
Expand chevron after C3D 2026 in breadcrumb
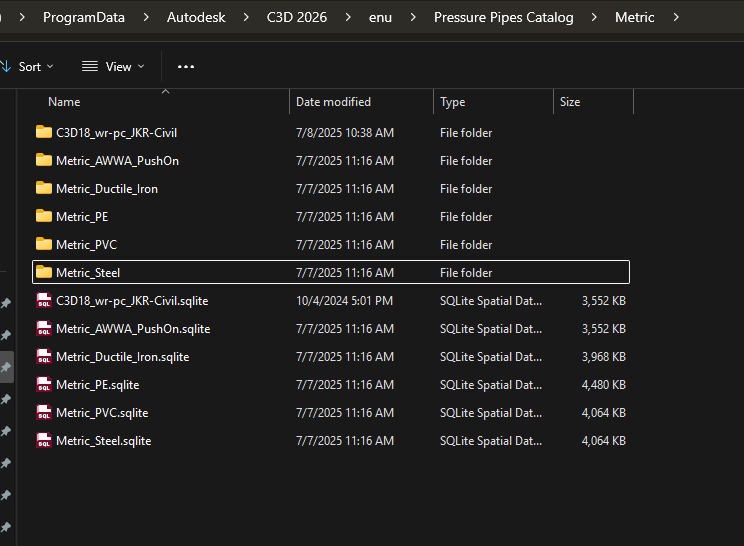point(348,17)
